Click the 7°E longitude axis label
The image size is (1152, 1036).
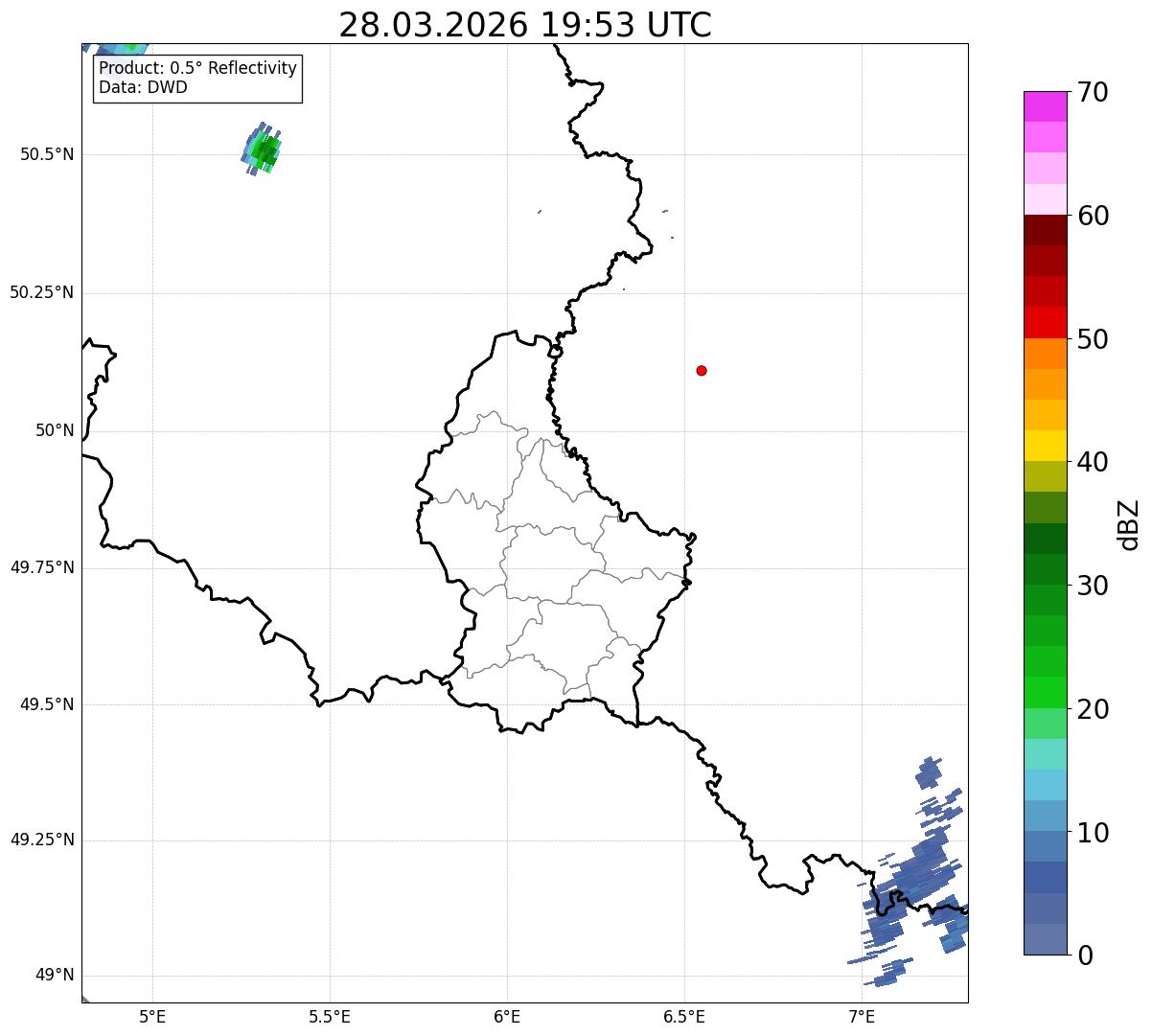[x=862, y=1016]
